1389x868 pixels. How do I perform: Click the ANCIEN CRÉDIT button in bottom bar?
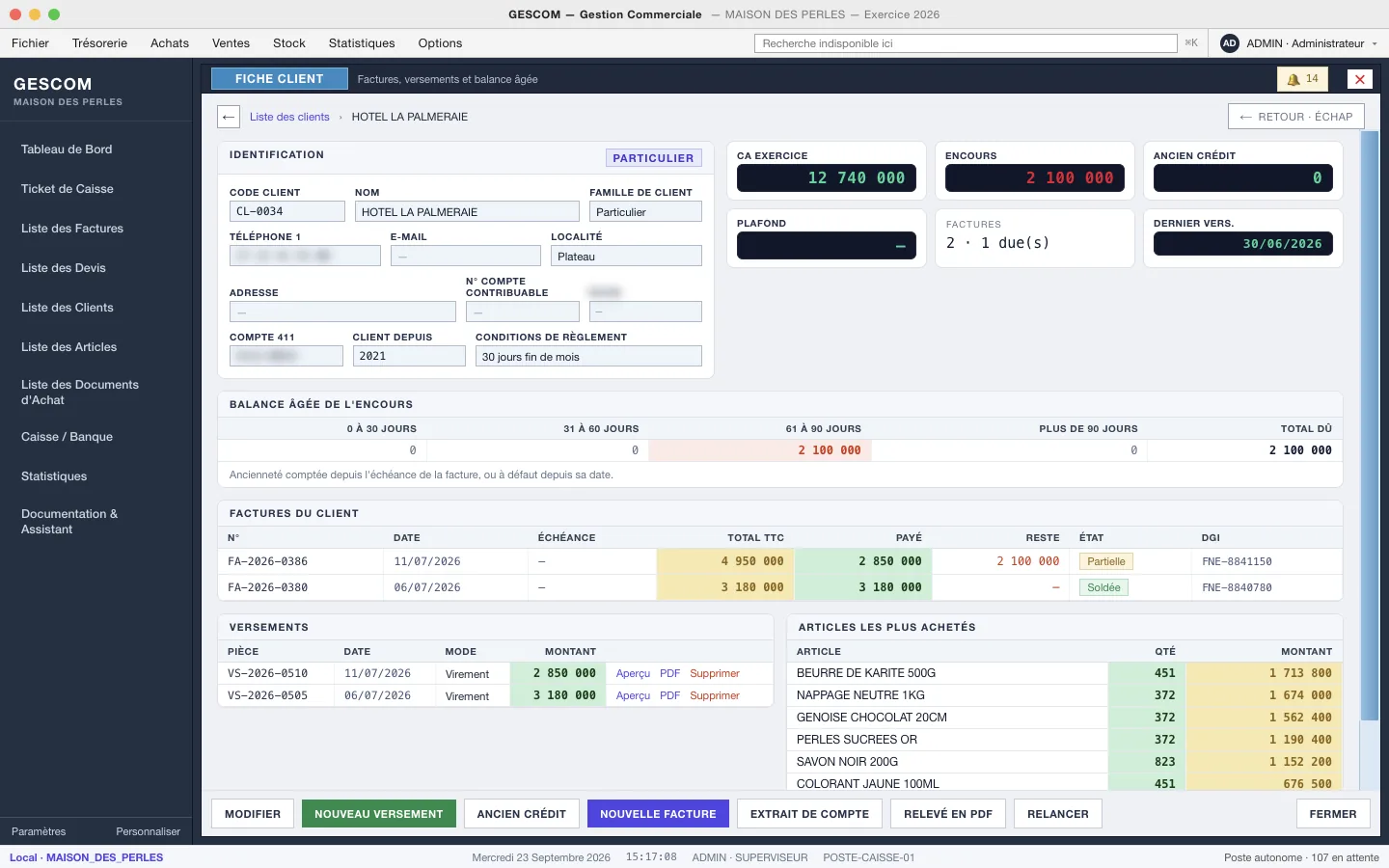[x=522, y=814]
